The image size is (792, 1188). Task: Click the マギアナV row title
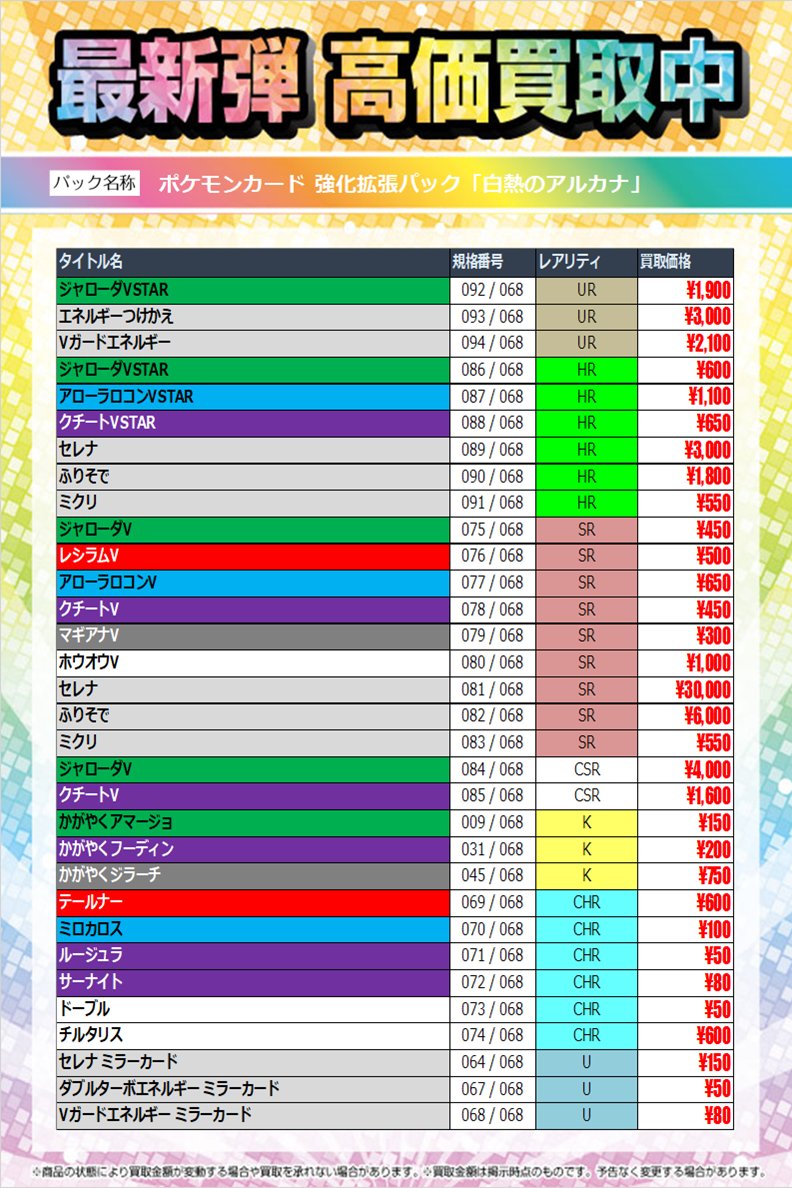tap(89, 635)
